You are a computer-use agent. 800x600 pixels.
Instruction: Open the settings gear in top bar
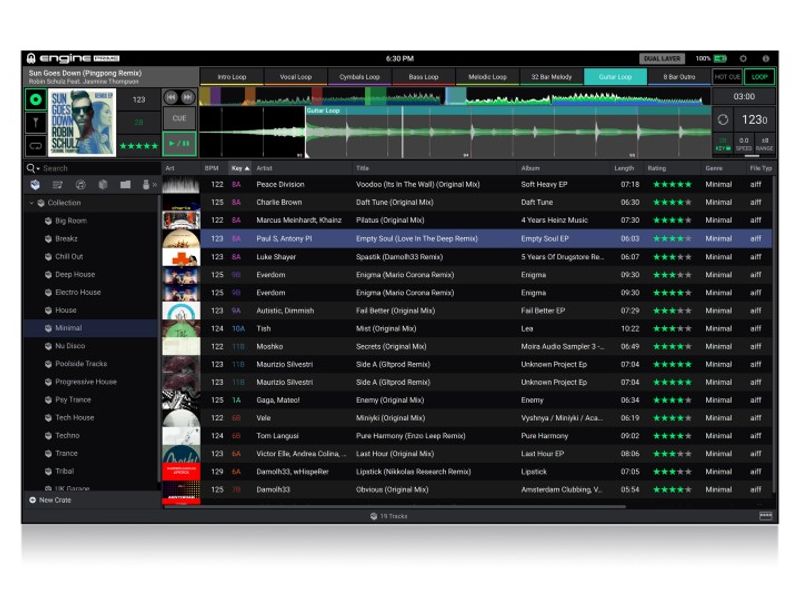(x=743, y=59)
